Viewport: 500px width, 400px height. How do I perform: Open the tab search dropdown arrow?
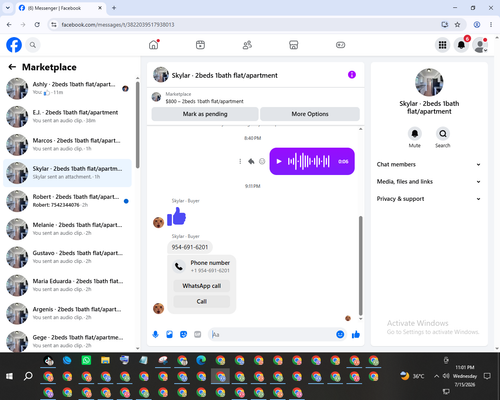(x=8, y=8)
